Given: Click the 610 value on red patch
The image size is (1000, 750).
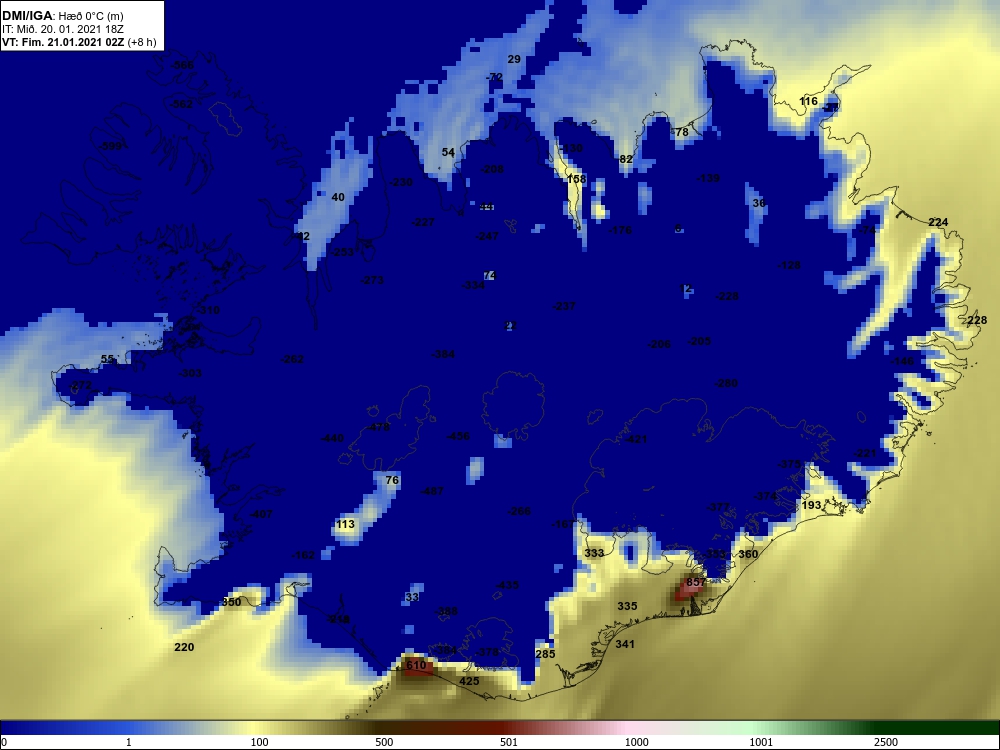Looking at the screenshot, I should point(416,665).
